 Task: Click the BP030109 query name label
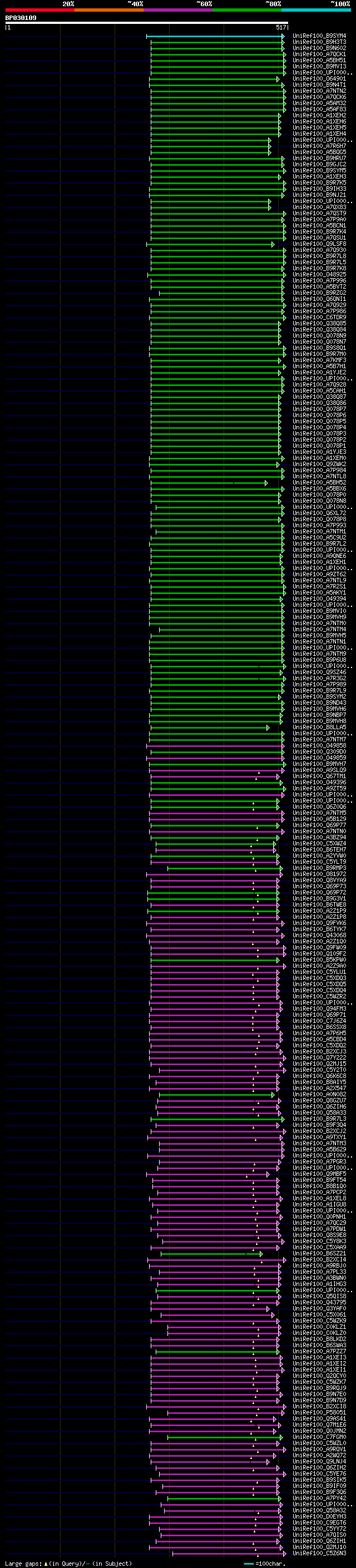[x=21, y=18]
